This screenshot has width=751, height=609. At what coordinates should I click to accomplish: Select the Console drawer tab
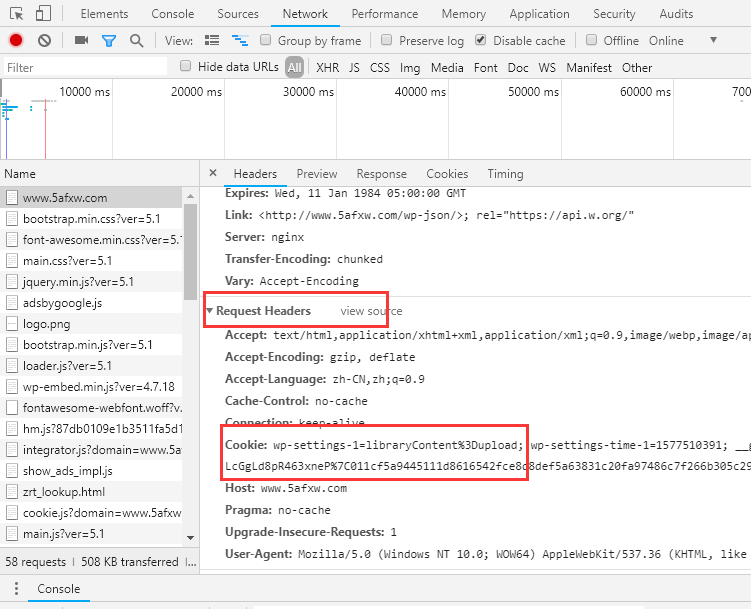(x=58, y=588)
